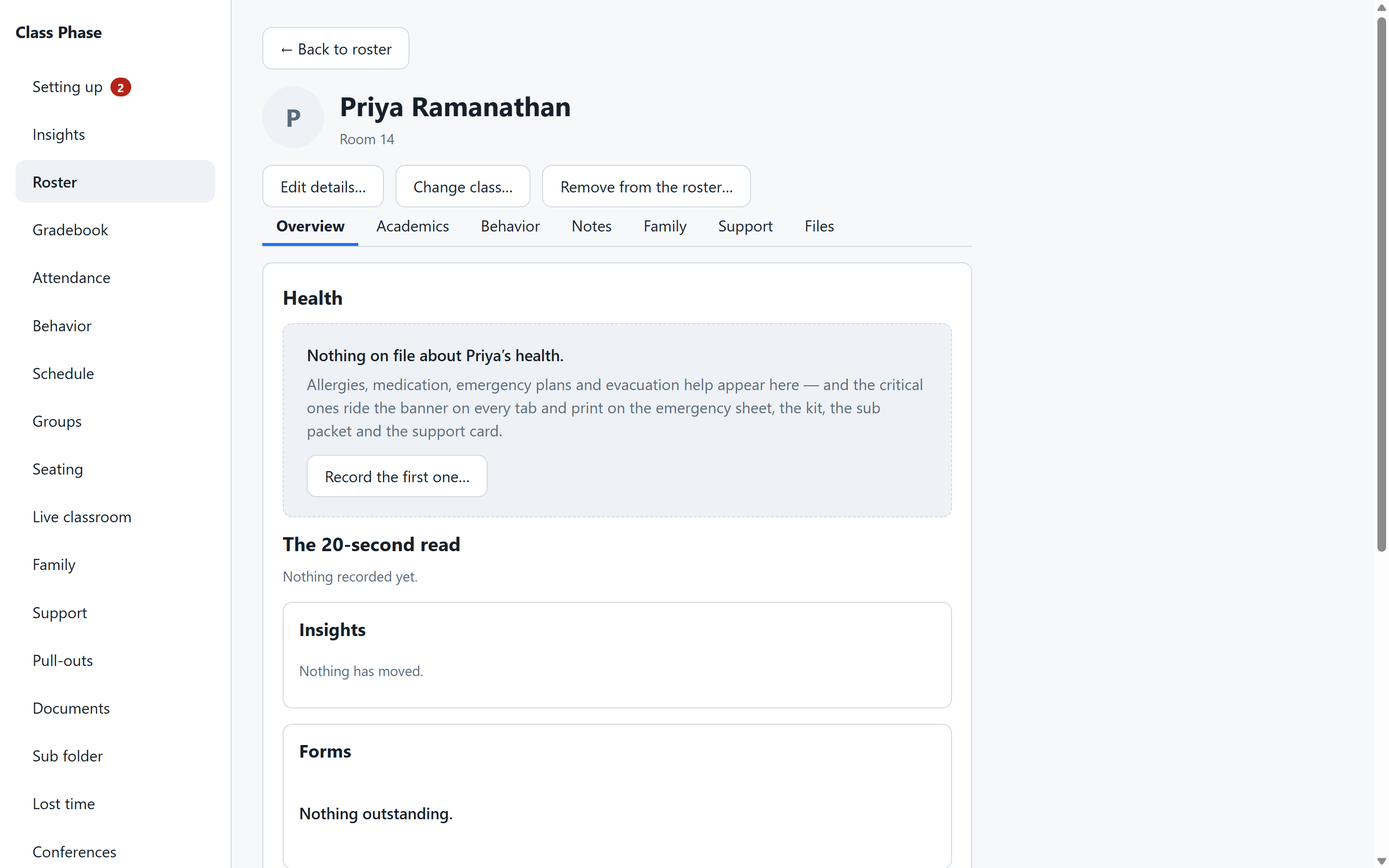Click 'Nothing has moved.' in Insights card
1389x868 pixels.
[361, 670]
